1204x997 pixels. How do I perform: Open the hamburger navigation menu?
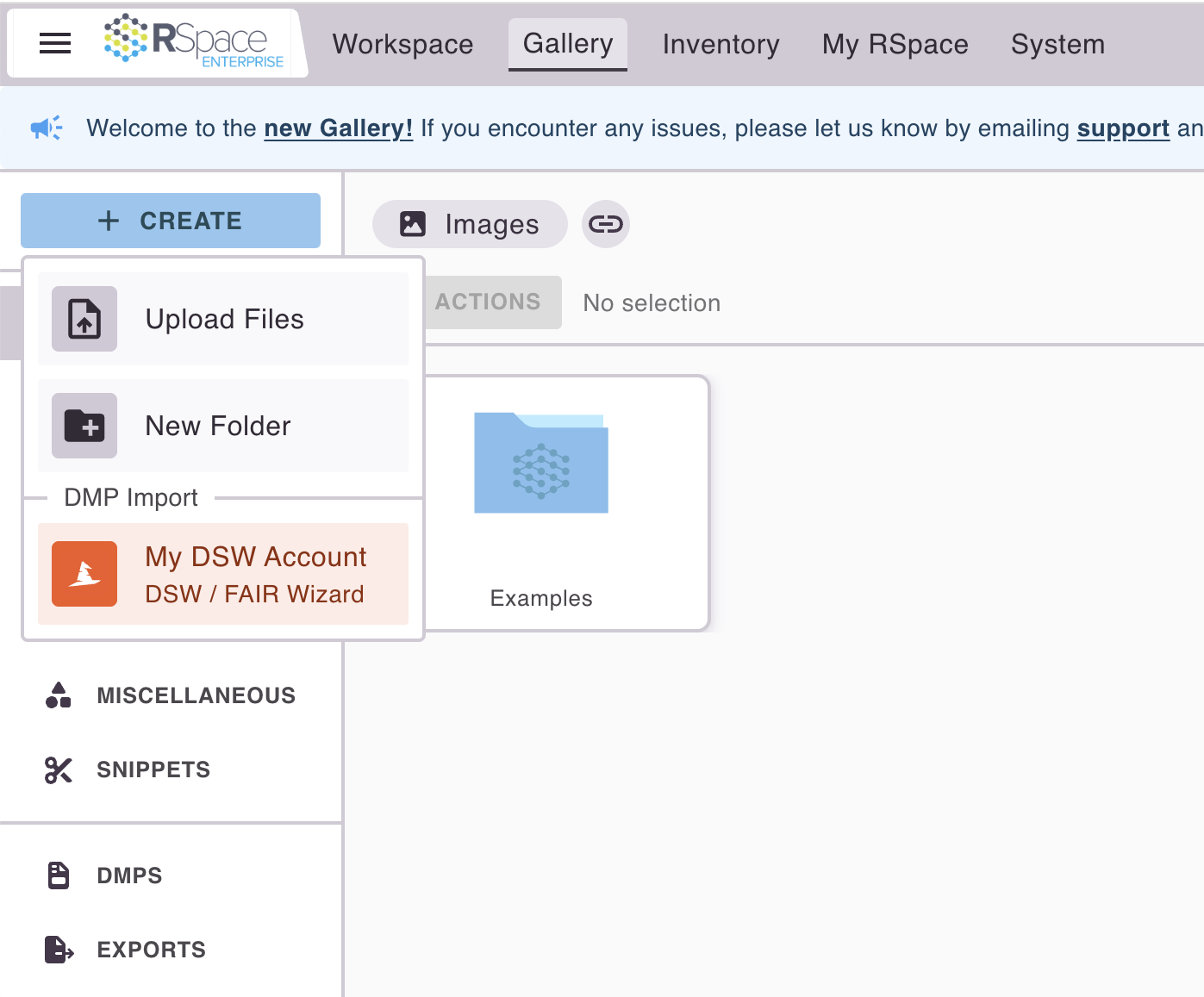(55, 43)
